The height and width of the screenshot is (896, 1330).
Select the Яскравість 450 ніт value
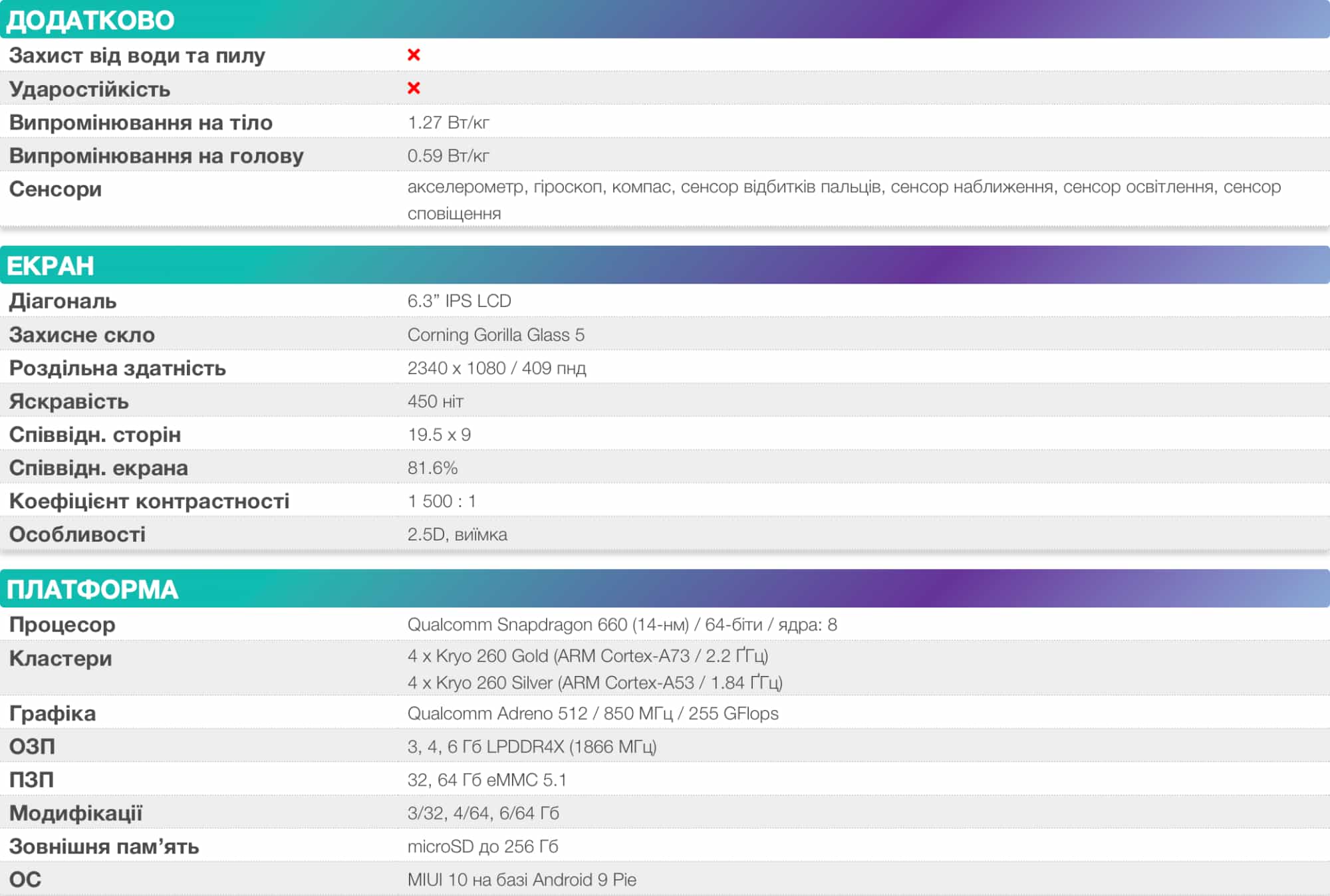tap(435, 401)
